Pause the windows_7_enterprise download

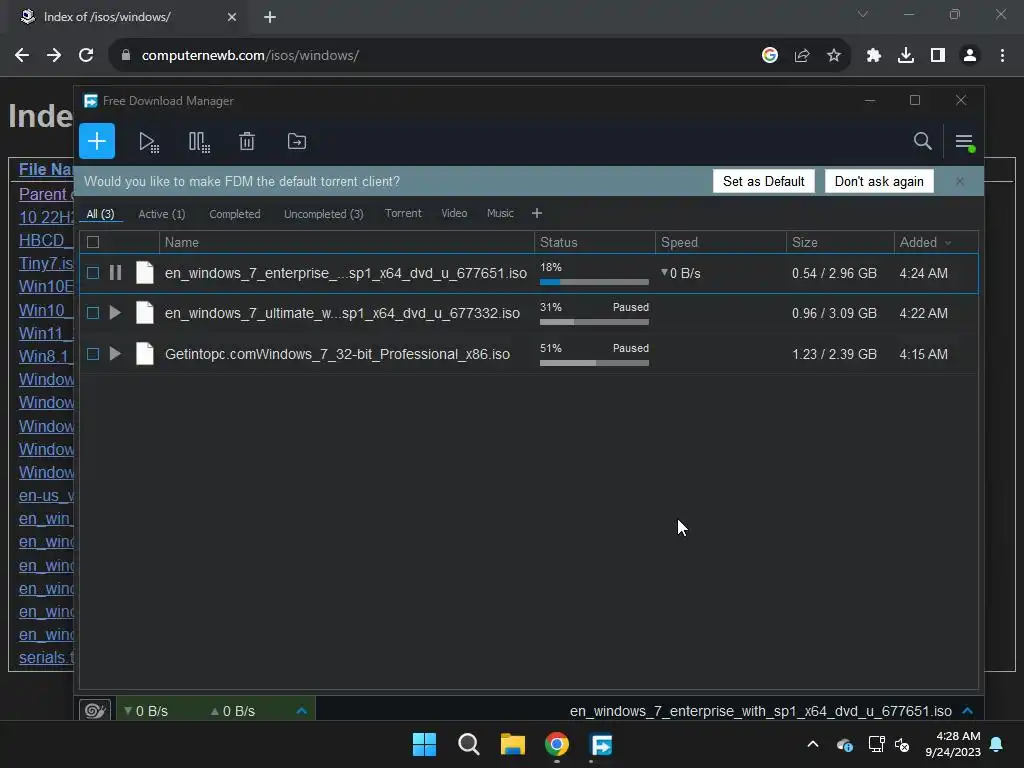click(x=115, y=273)
